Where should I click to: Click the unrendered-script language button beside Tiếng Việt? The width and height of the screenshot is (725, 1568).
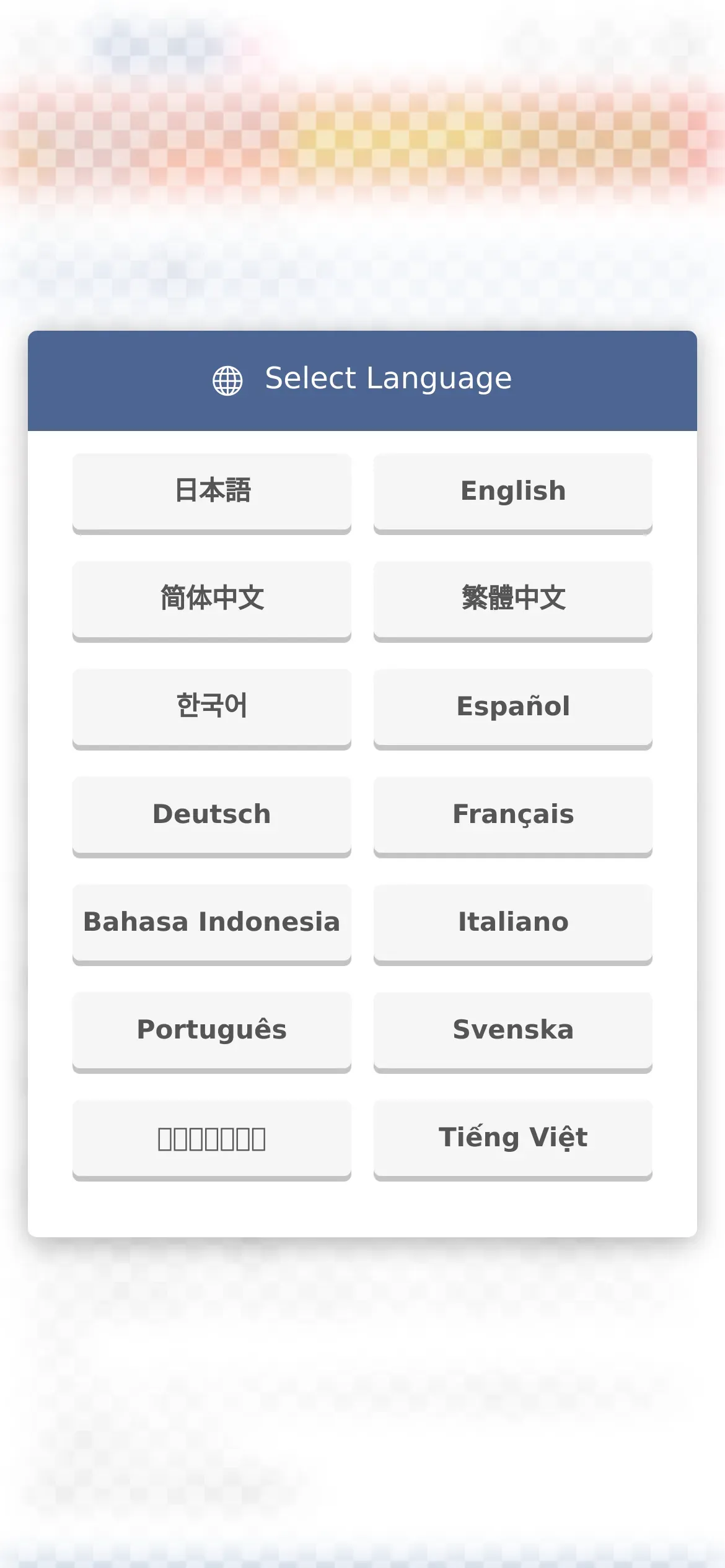(x=212, y=1140)
